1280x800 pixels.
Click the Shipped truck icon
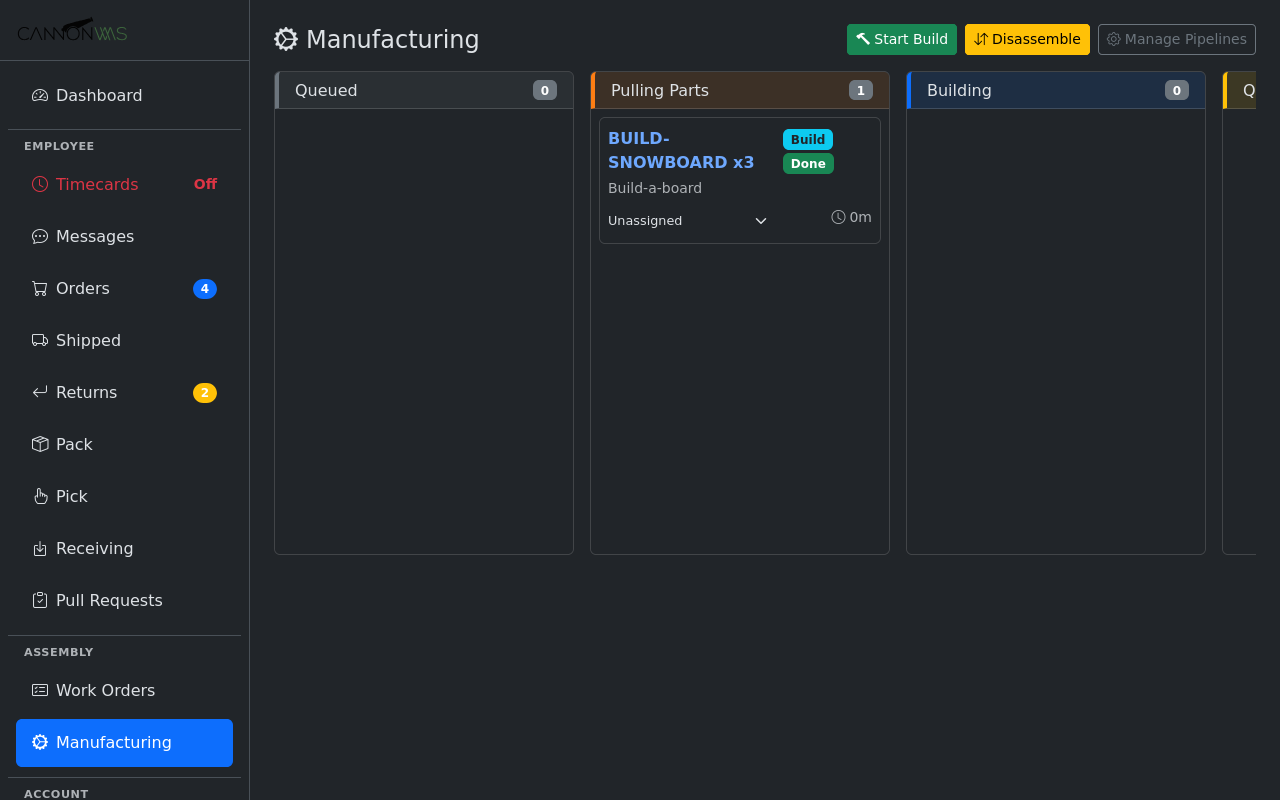[x=39, y=340]
